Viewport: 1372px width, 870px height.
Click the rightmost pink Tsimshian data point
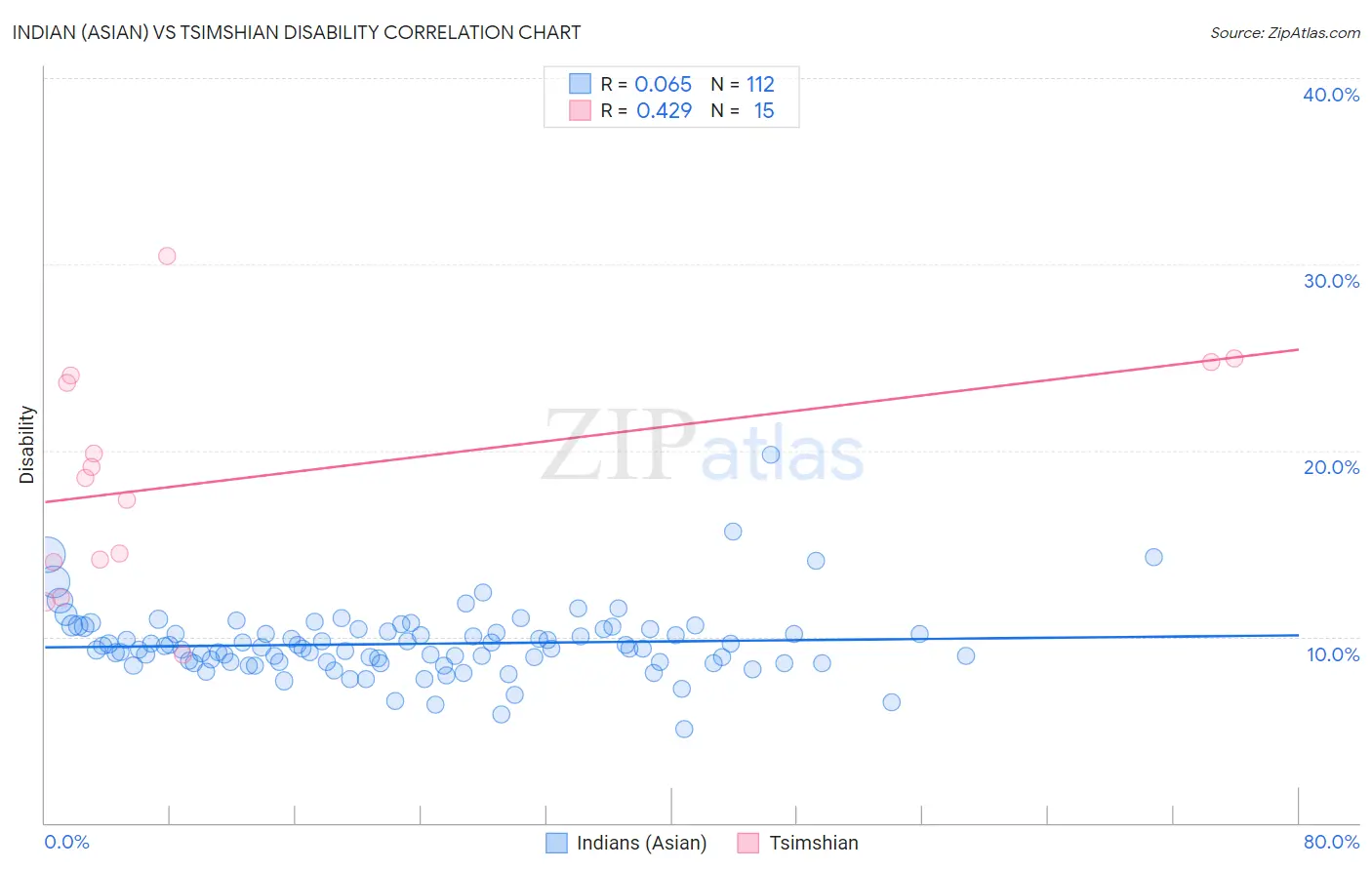coord(1234,358)
